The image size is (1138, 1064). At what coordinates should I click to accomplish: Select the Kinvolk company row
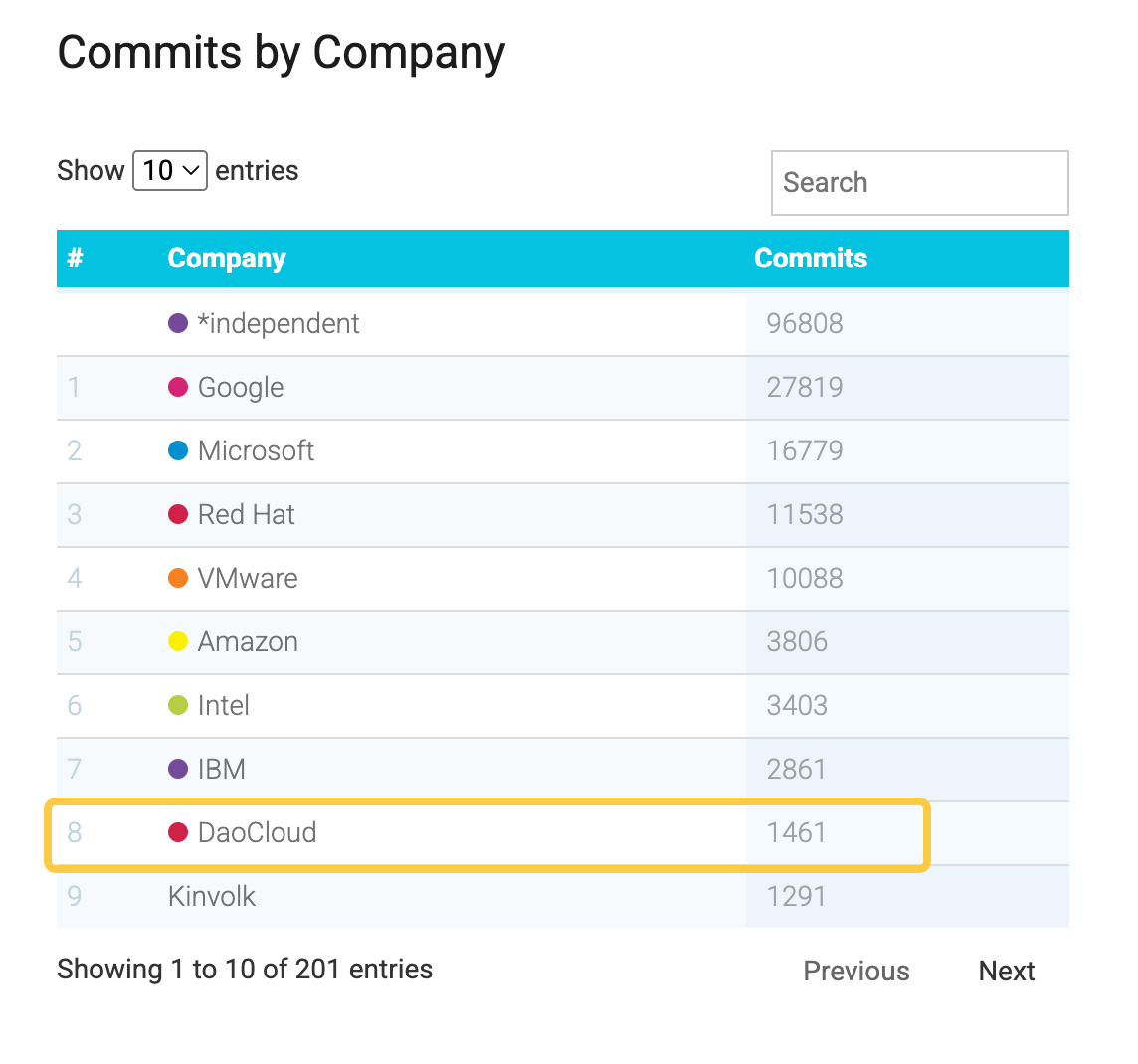212,896
